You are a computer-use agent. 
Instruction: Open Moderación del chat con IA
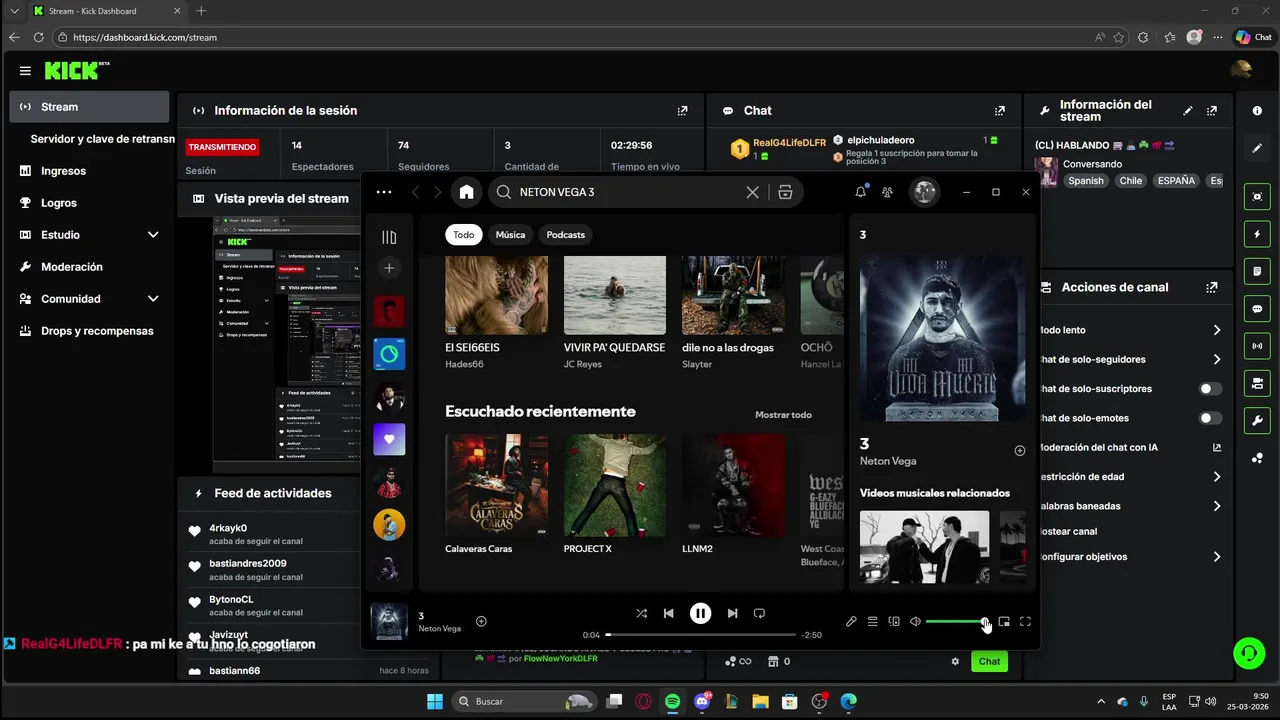click(1130, 448)
